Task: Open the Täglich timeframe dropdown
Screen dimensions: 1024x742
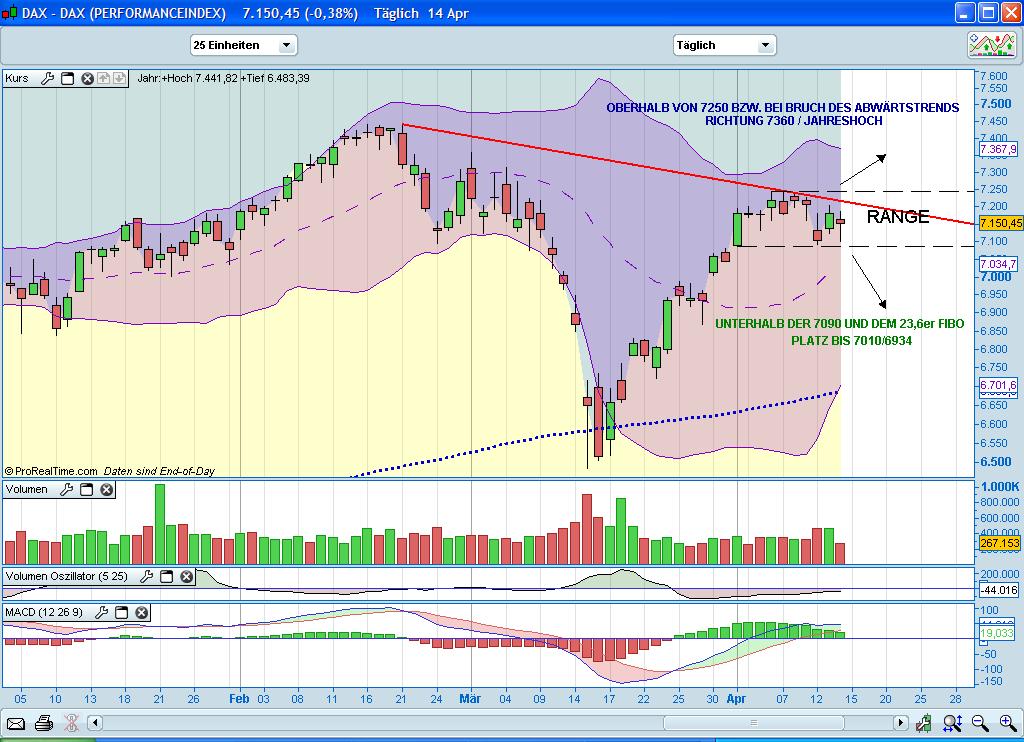Action: 724,45
